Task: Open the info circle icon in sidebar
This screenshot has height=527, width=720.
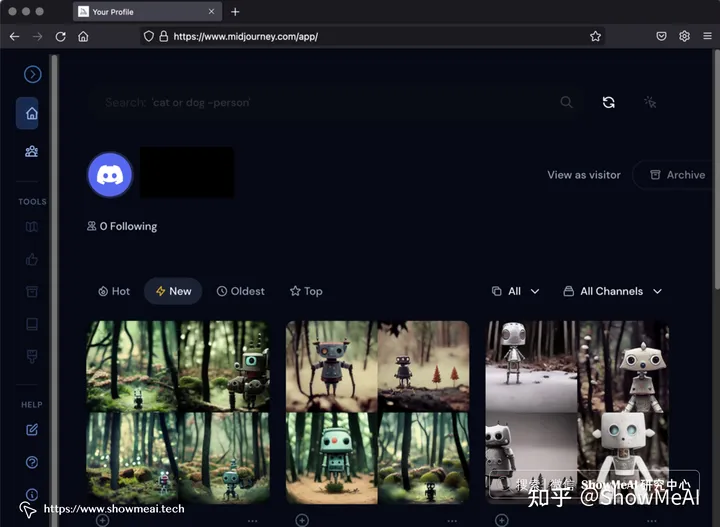Action: (x=32, y=494)
